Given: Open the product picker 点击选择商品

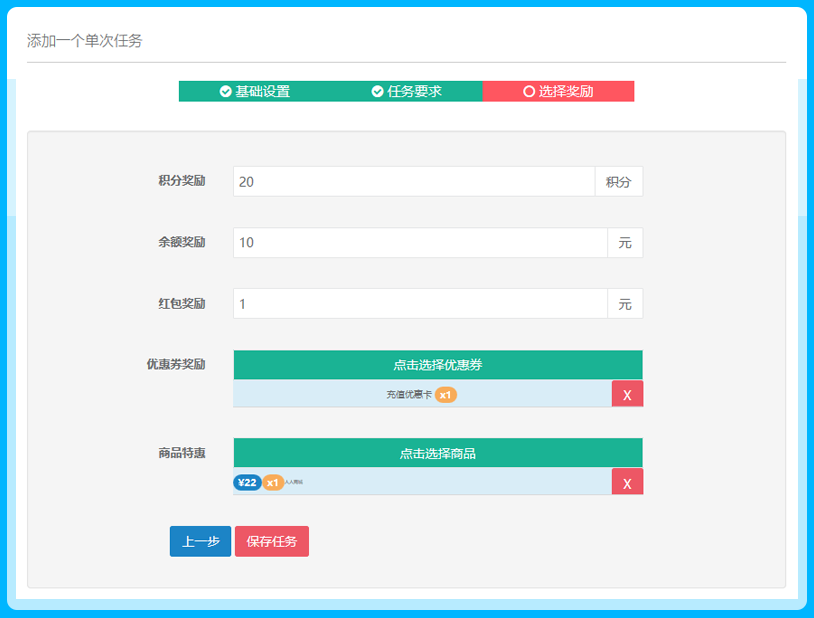Looking at the screenshot, I should pyautogui.click(x=437, y=453).
